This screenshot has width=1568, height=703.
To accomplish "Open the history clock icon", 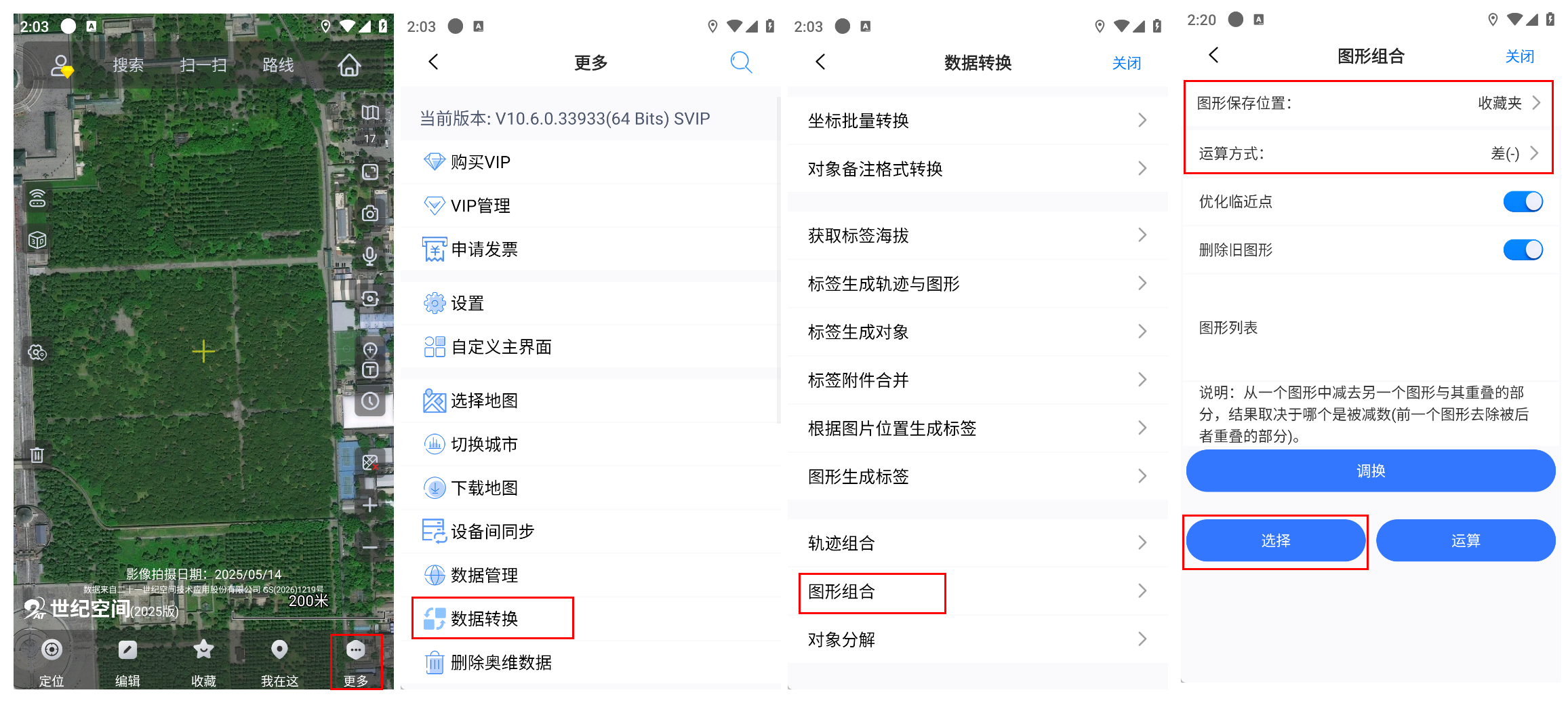I will pyautogui.click(x=370, y=401).
